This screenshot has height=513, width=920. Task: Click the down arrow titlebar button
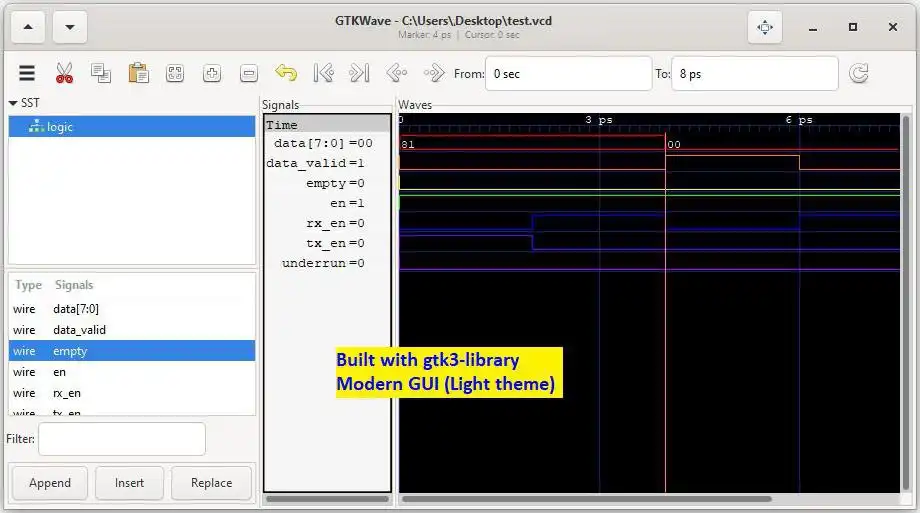70,27
